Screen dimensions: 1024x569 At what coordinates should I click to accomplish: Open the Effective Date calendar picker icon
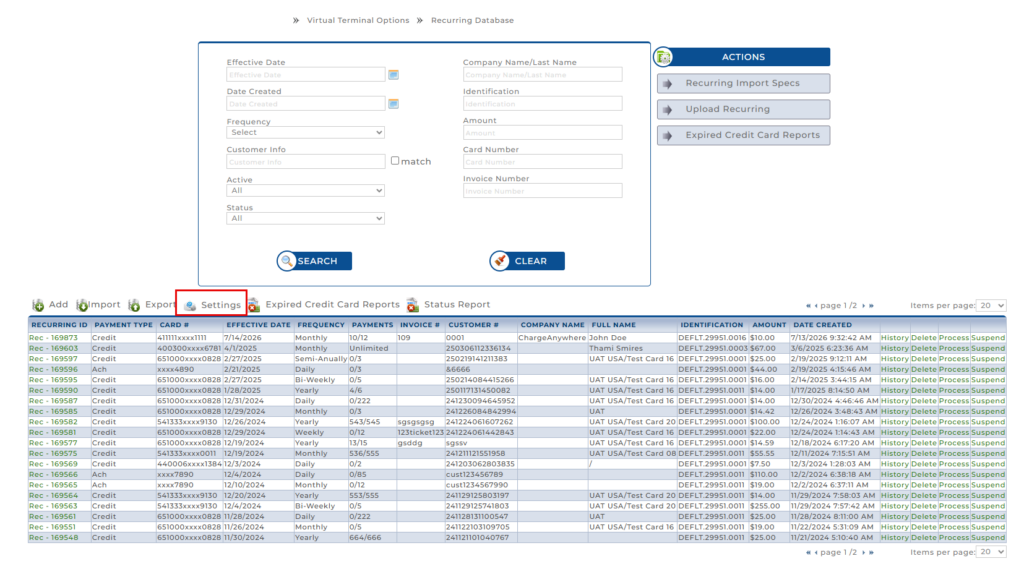coord(393,75)
